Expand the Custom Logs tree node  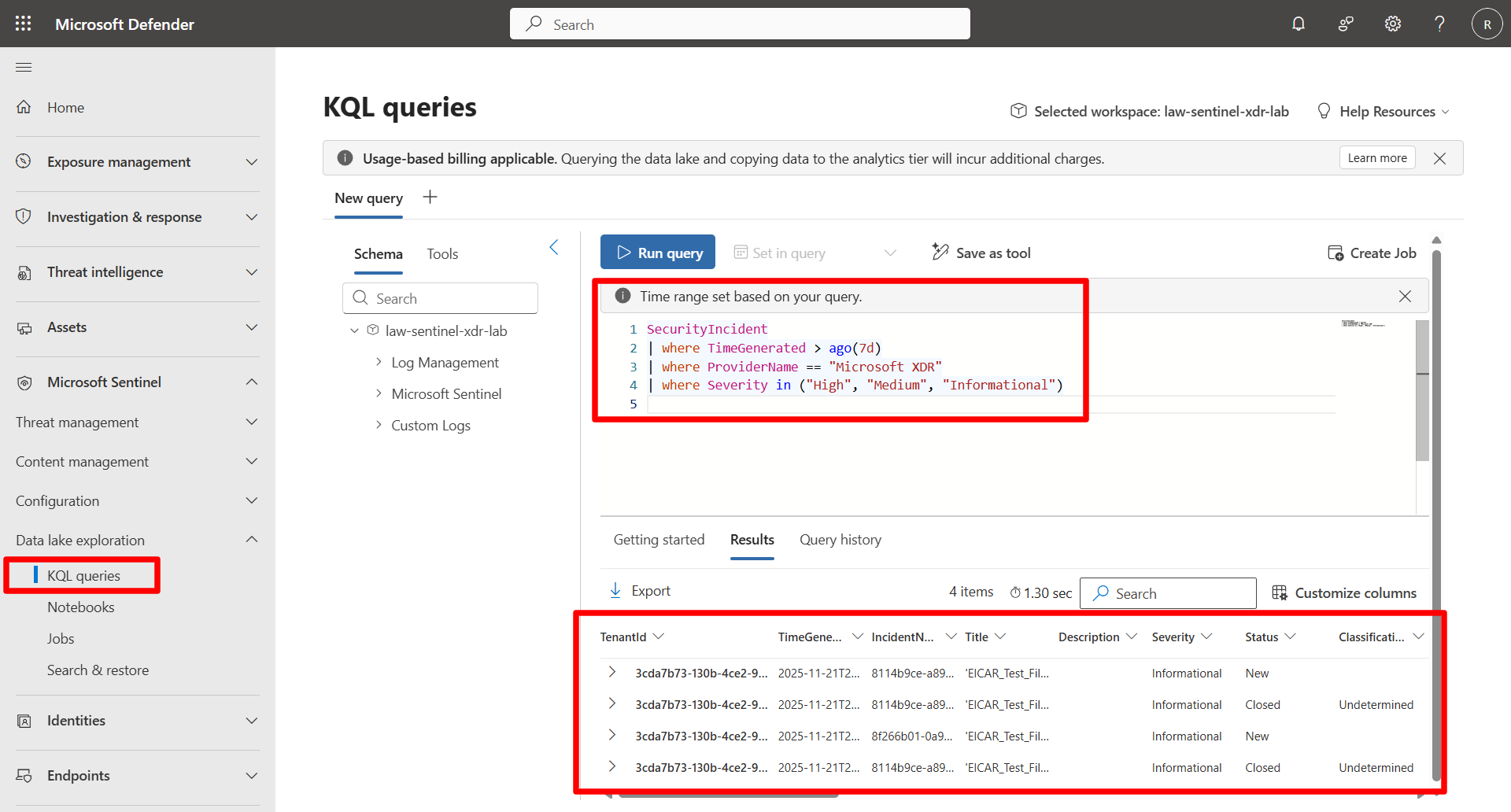379,425
